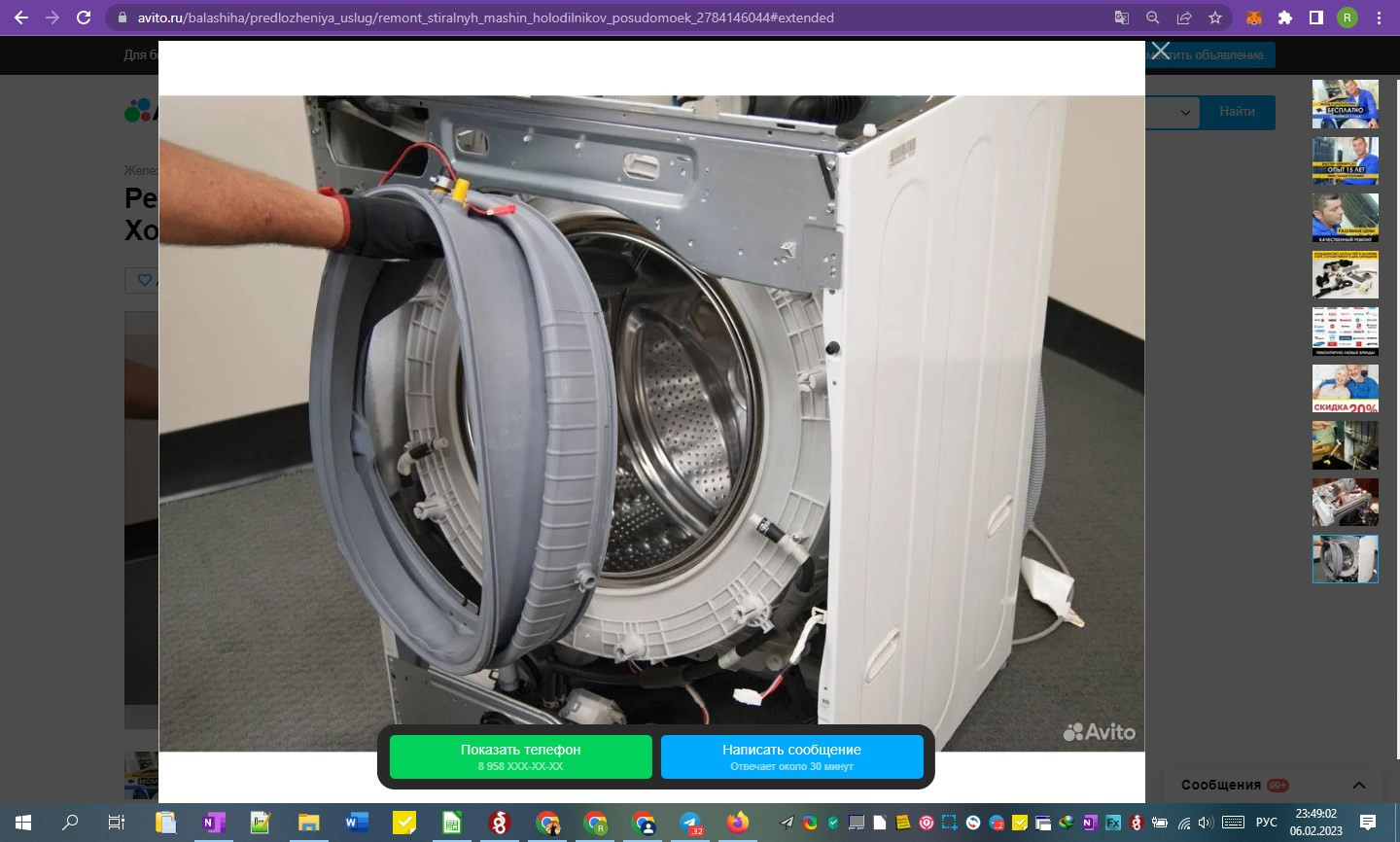Screen dimensions: 1400x842
Task: Open Microsoft Word from the taskbar
Action: [356, 823]
